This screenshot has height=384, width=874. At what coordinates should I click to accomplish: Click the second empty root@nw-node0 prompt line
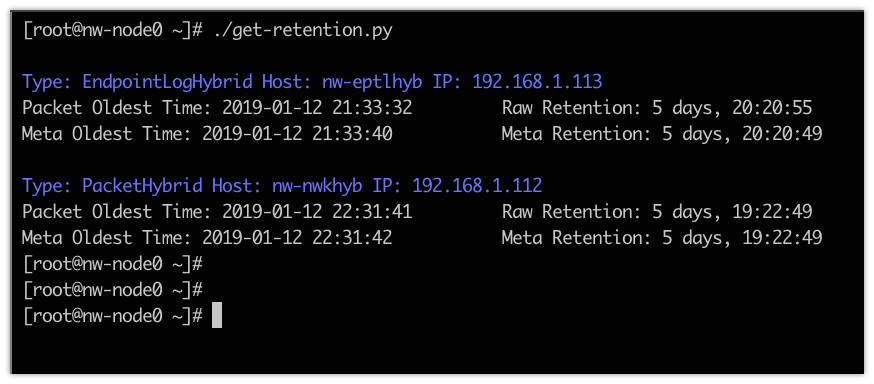tap(113, 289)
